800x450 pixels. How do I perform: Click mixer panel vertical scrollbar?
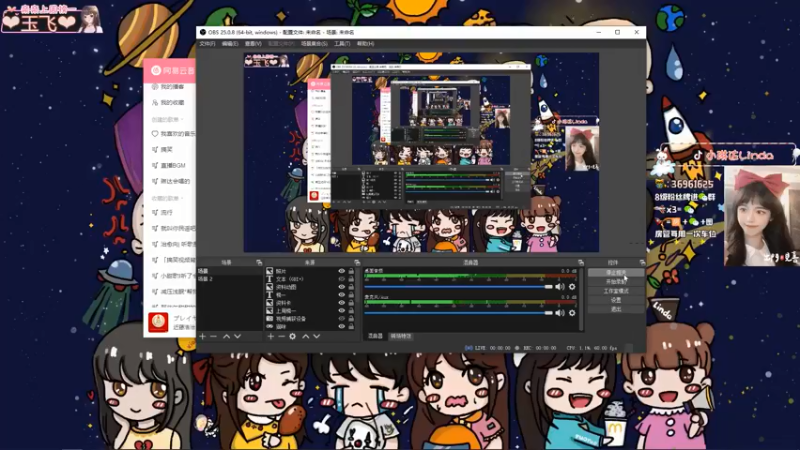click(582, 298)
